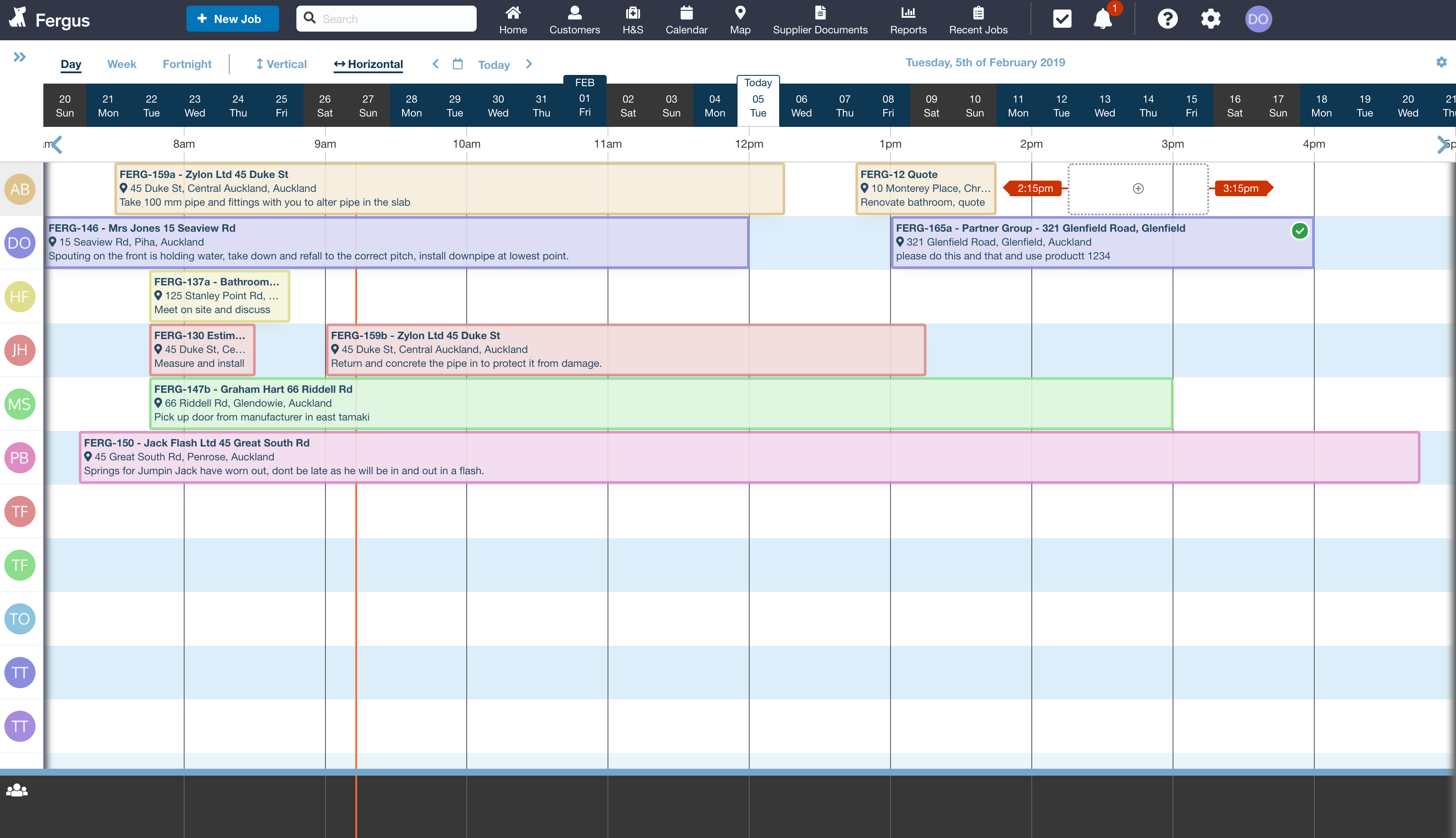Open calendar settings cog at right
The height and width of the screenshot is (838, 1456).
(x=1441, y=62)
